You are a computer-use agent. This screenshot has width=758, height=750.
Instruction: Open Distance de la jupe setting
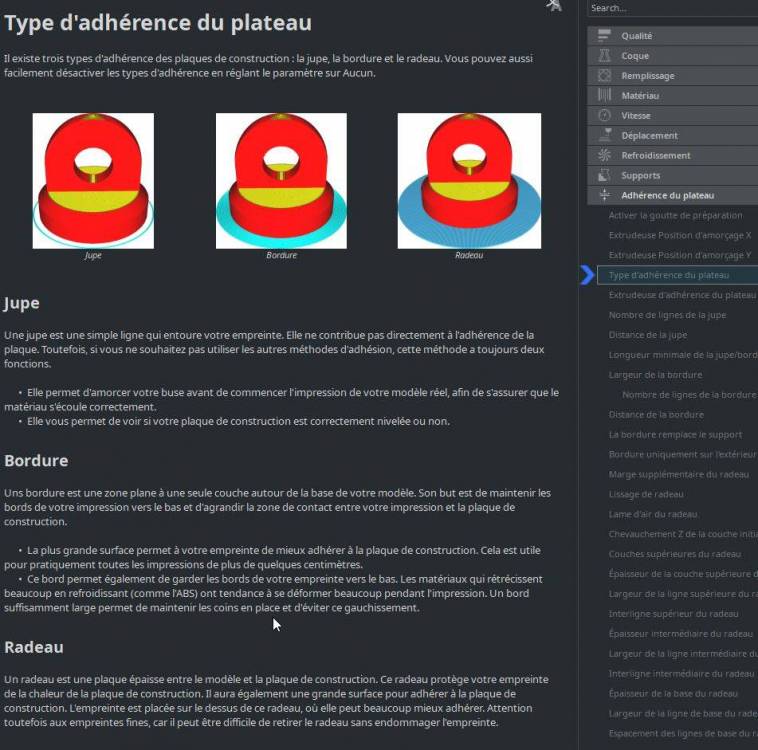648,335
